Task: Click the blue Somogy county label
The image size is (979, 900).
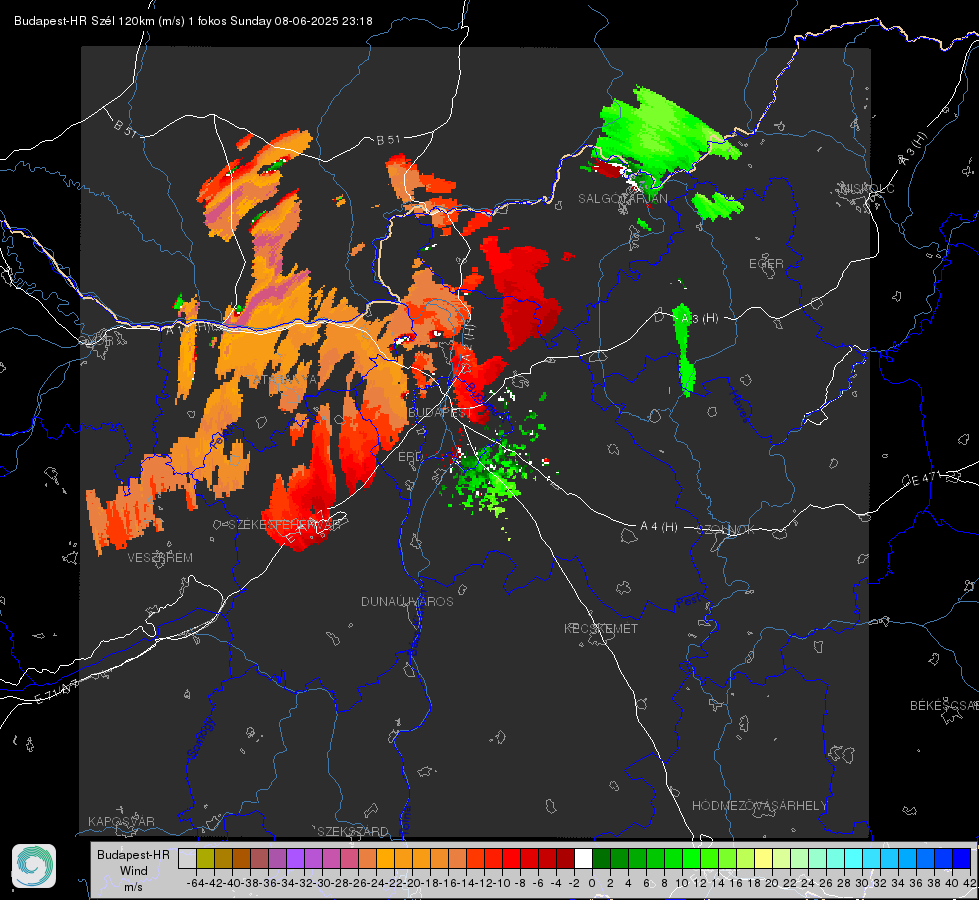Action: 200,738
